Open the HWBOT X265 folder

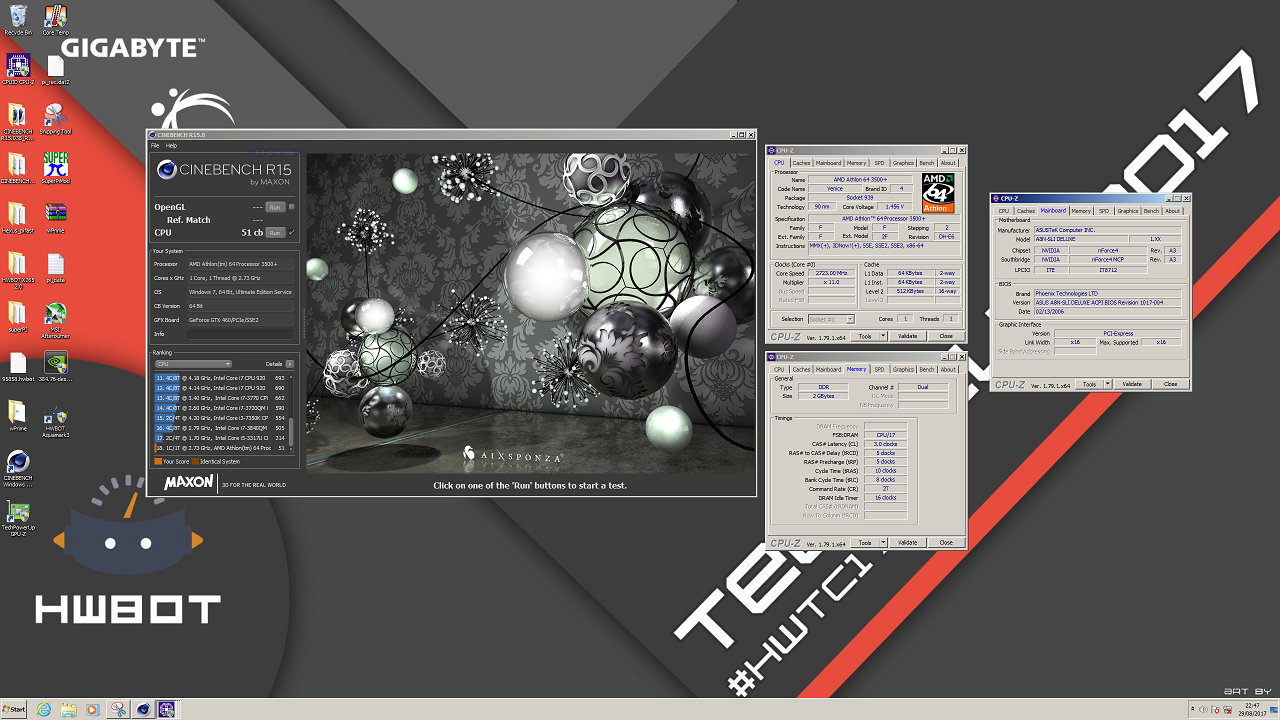pos(17,268)
